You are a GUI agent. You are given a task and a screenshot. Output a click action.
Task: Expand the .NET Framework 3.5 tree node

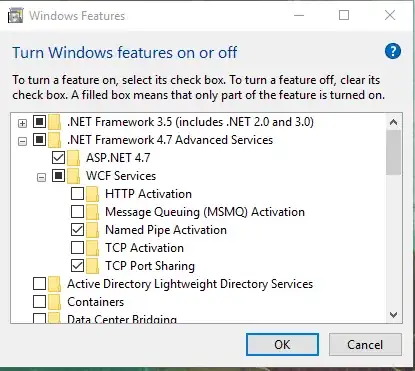(22, 123)
